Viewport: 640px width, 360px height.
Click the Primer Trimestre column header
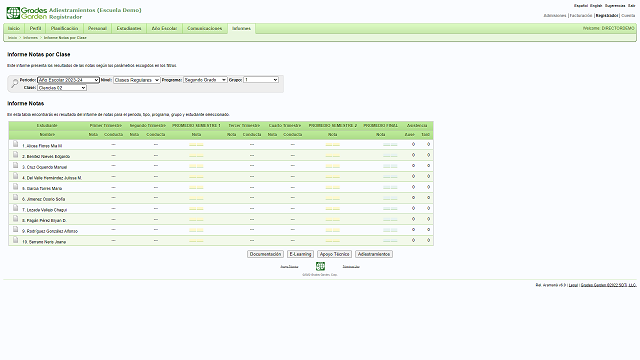click(x=106, y=125)
